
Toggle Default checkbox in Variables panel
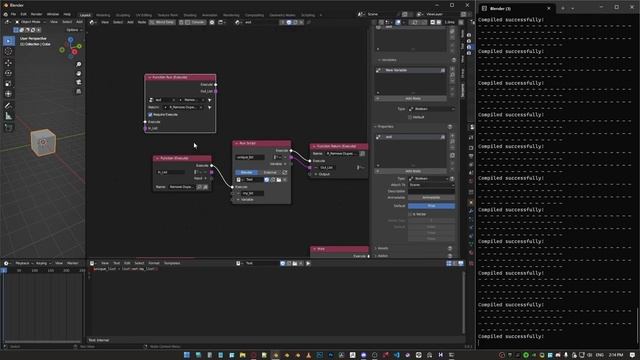(410, 117)
